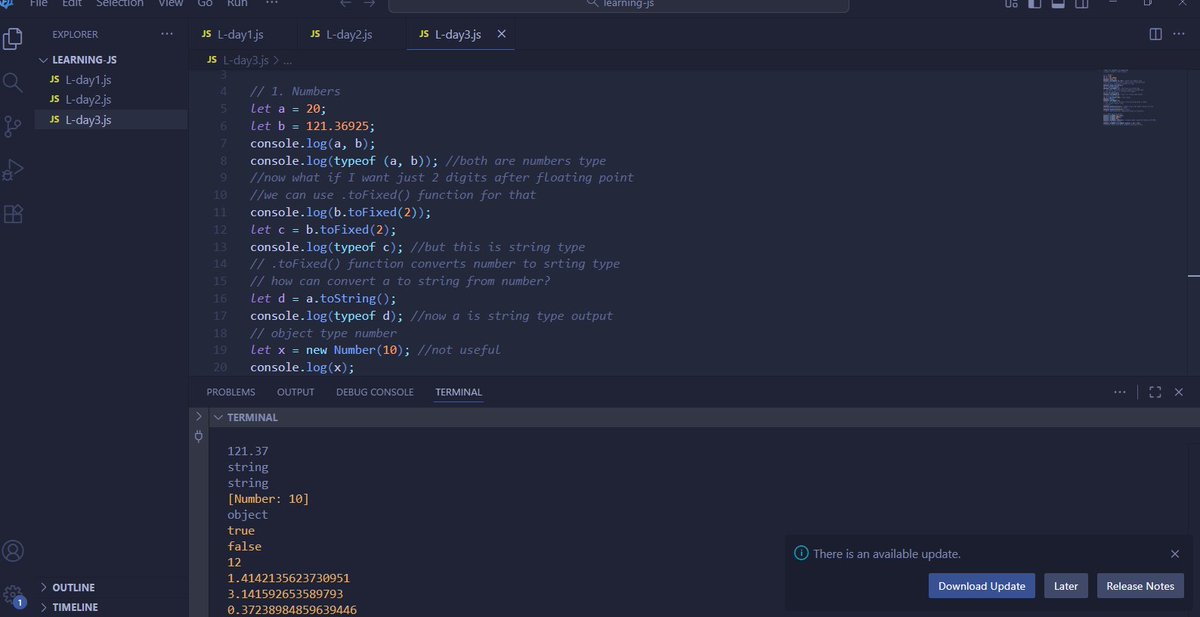Screen dimensions: 1200x617
Task: Click the '// 1. Numbers' comment line
Action: click(x=295, y=91)
